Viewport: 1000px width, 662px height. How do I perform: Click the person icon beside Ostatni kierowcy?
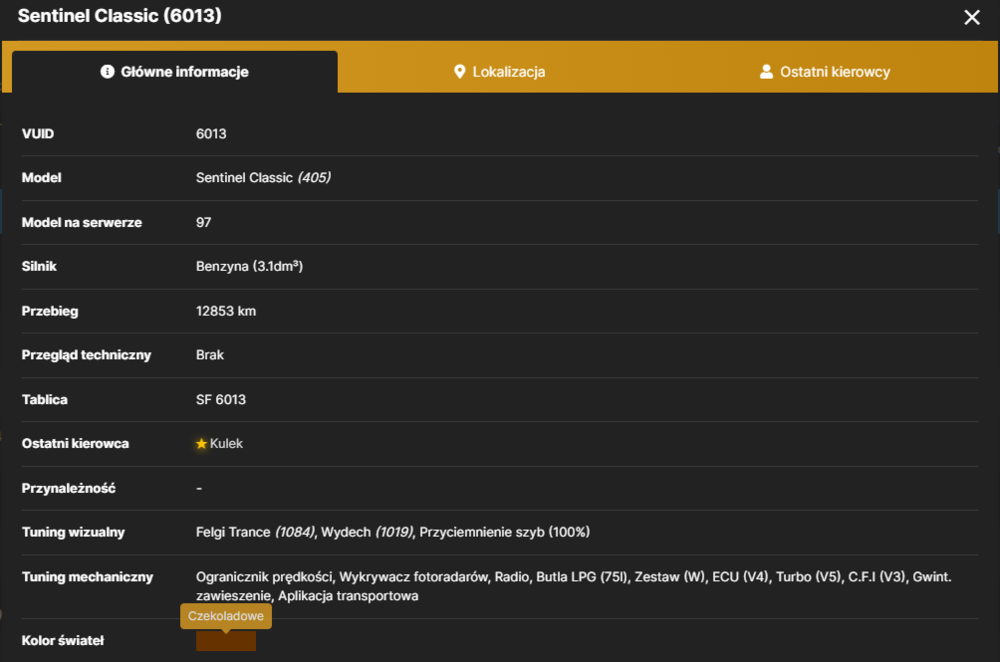click(x=766, y=71)
